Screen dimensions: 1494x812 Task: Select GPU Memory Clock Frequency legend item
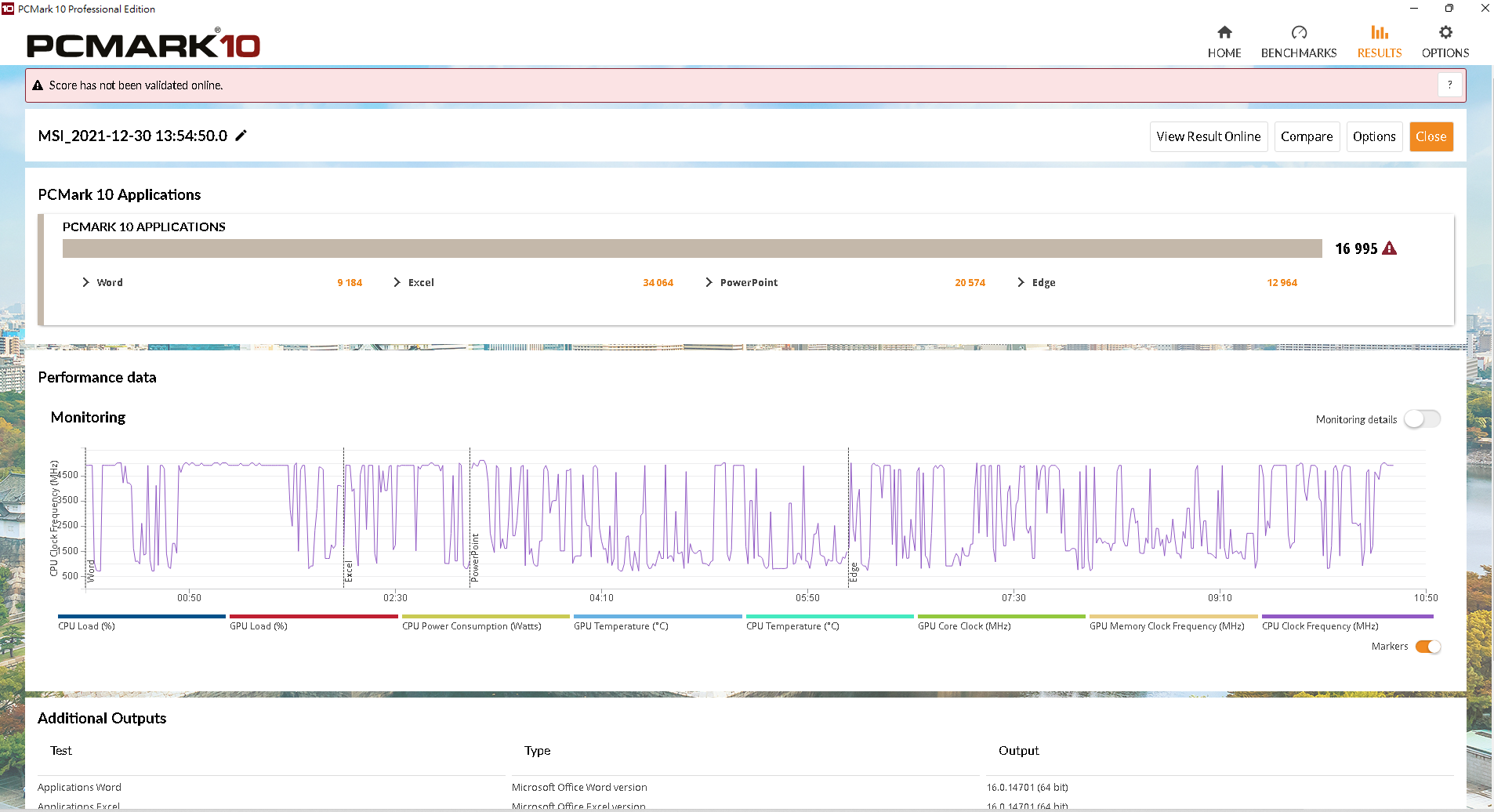(1173, 622)
